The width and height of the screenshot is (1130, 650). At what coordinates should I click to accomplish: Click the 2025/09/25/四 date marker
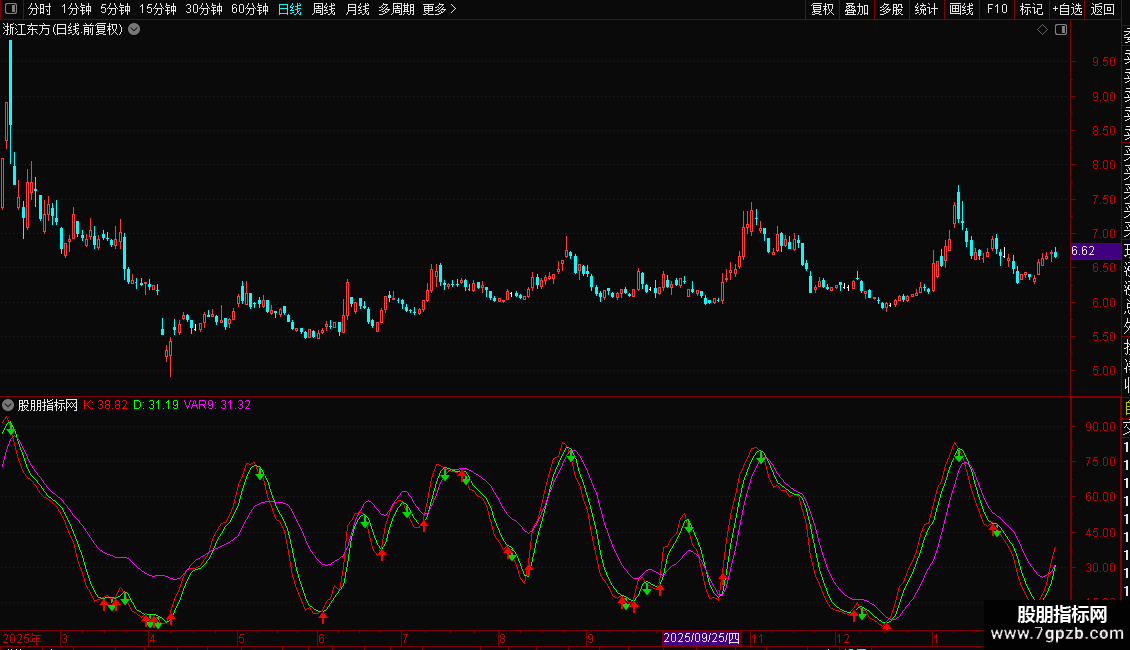click(x=701, y=638)
